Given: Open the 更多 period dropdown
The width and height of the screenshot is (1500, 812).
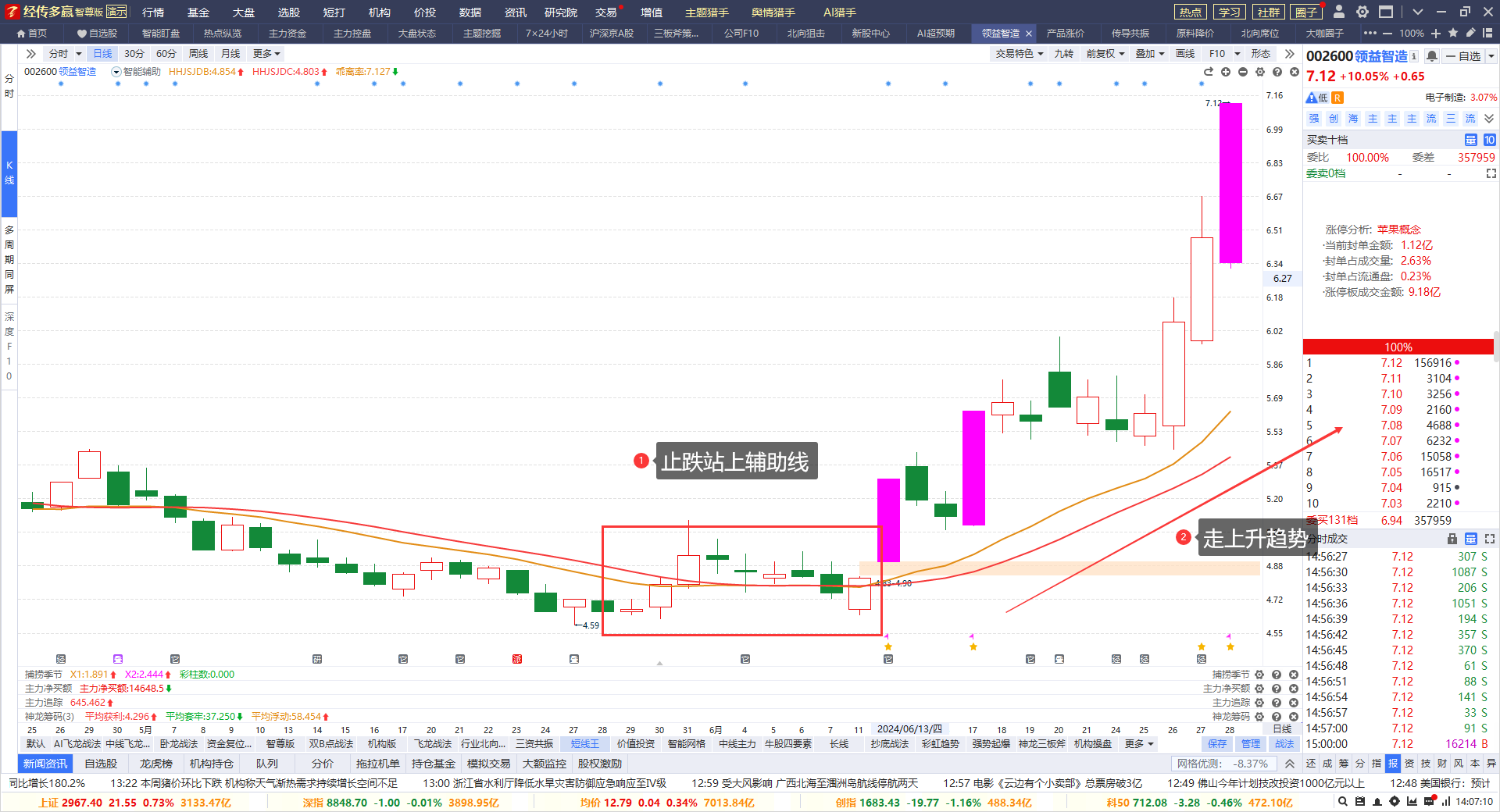Looking at the screenshot, I should tap(266, 54).
